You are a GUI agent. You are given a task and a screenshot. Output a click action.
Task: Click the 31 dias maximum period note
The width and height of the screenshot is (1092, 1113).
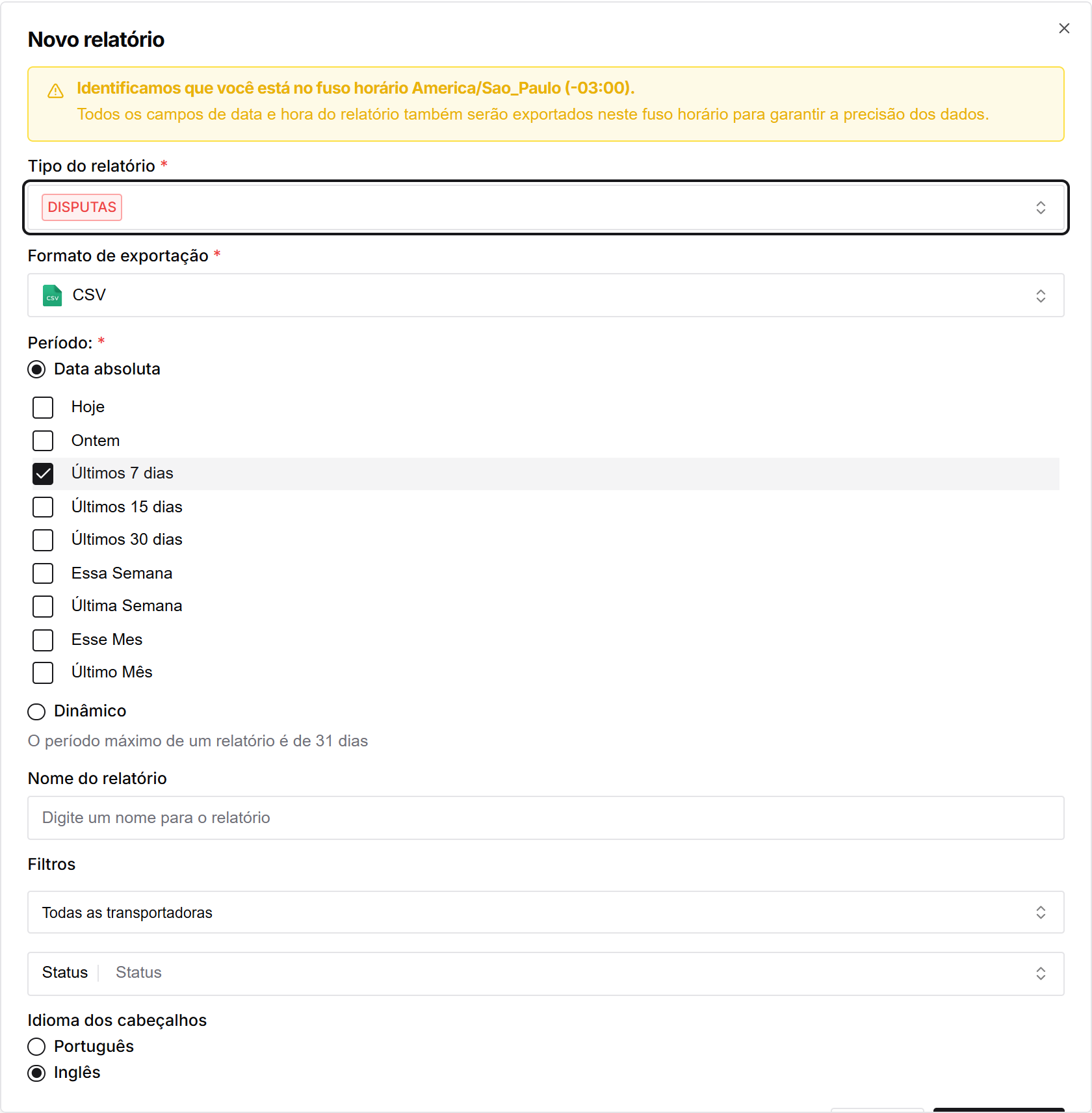(198, 741)
